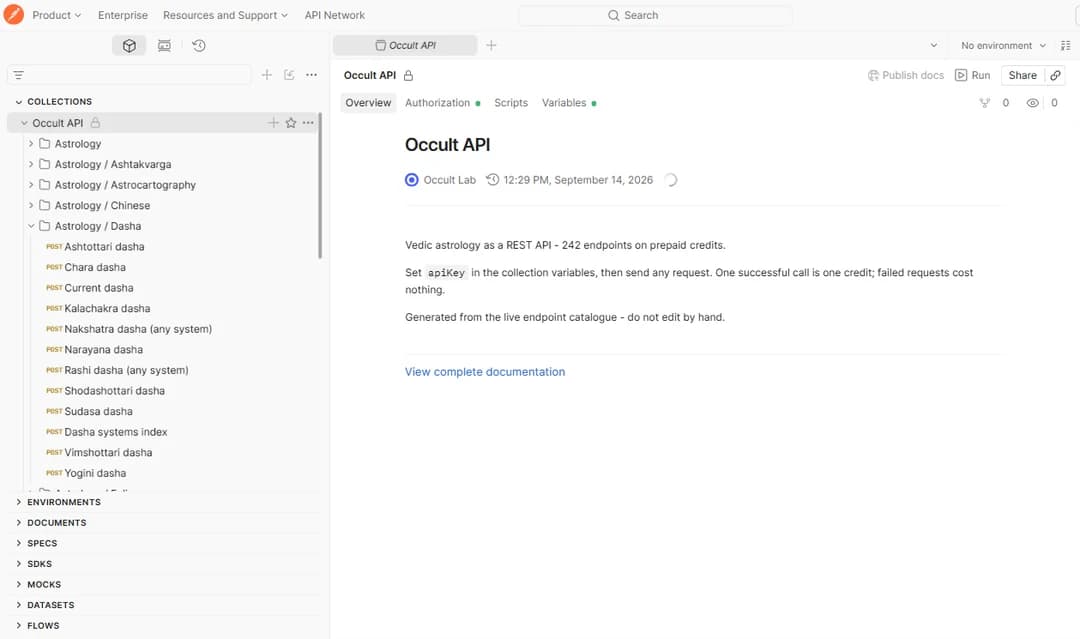Viewport: 1080px width, 639px height.
Task: Click the fork count icon
Action: coord(985,103)
